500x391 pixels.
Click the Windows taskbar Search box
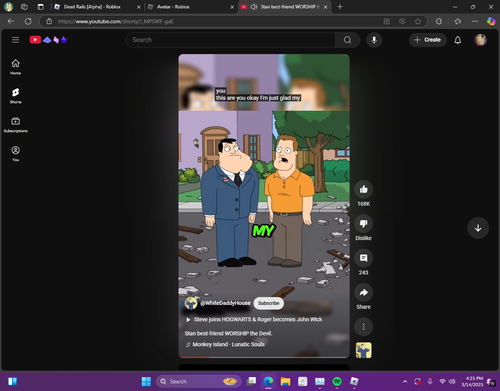[x=198, y=381]
